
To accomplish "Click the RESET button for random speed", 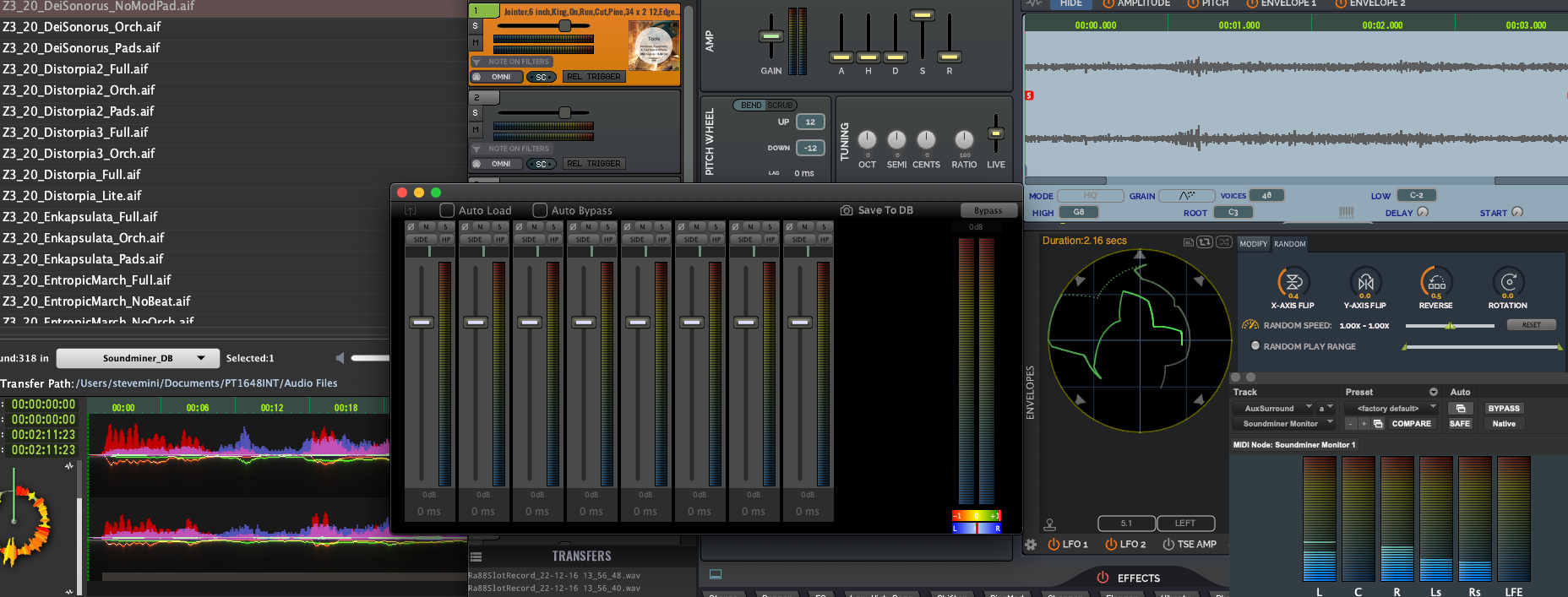I will pyautogui.click(x=1531, y=325).
